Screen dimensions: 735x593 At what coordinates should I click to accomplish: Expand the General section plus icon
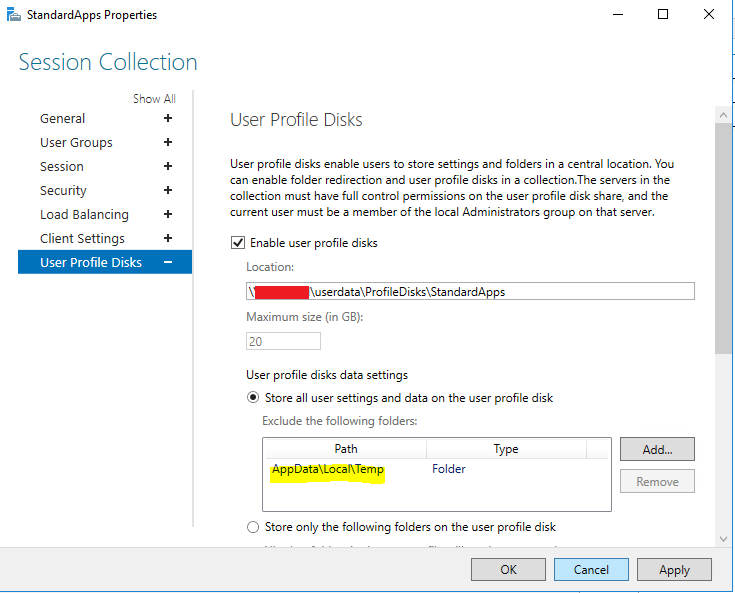[168, 118]
